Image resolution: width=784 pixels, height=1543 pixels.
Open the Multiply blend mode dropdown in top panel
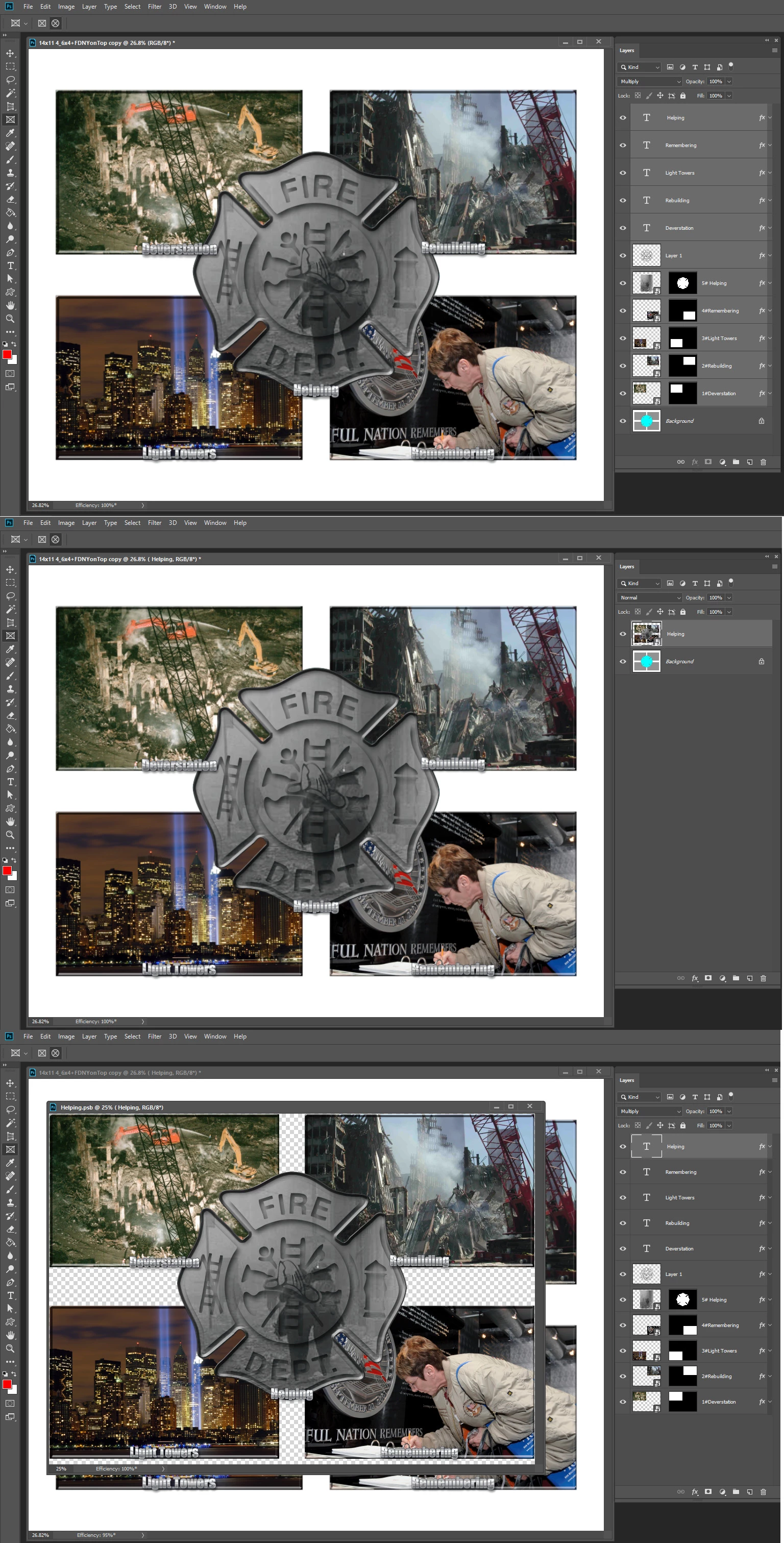click(x=650, y=82)
